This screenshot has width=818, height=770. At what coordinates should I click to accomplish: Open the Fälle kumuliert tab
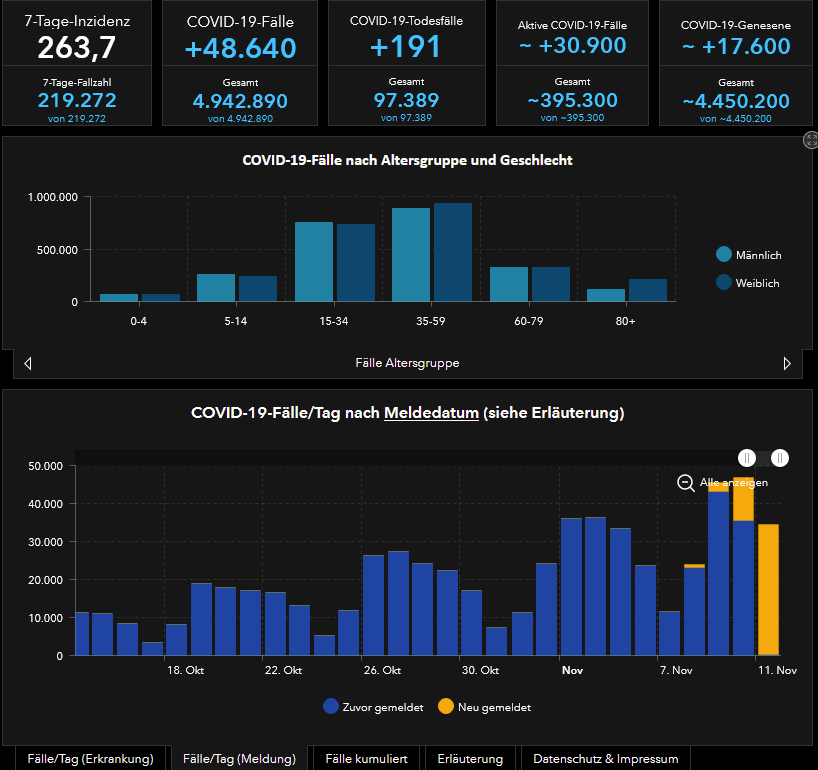(x=366, y=758)
